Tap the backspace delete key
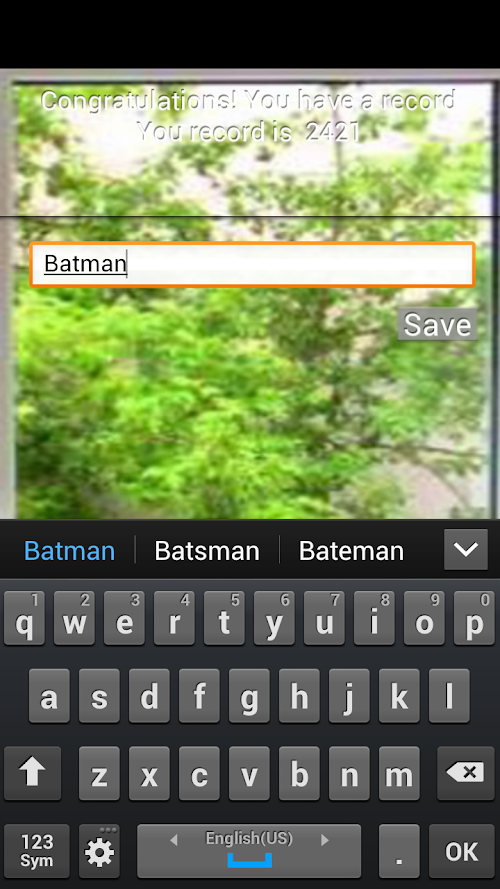Image resolution: width=500 pixels, height=889 pixels. pyautogui.click(x=466, y=773)
